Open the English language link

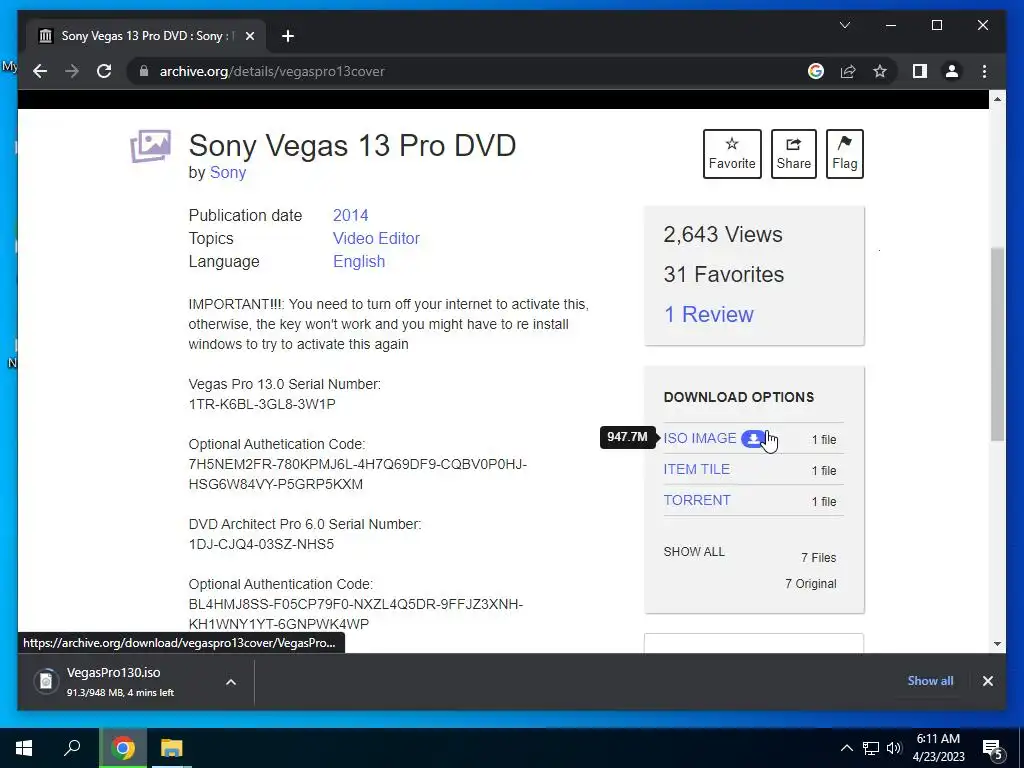(x=359, y=261)
